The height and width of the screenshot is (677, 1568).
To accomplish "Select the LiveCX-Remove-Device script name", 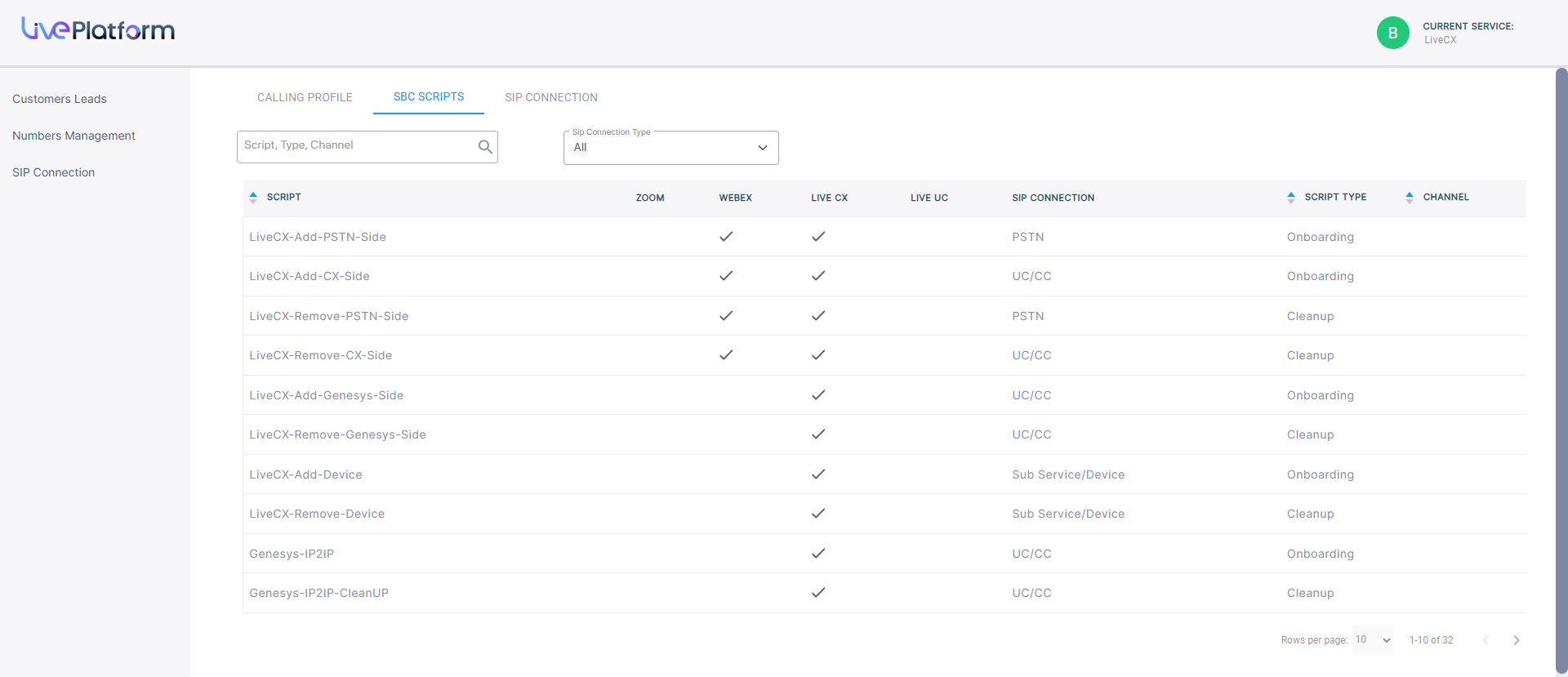I will (317, 514).
